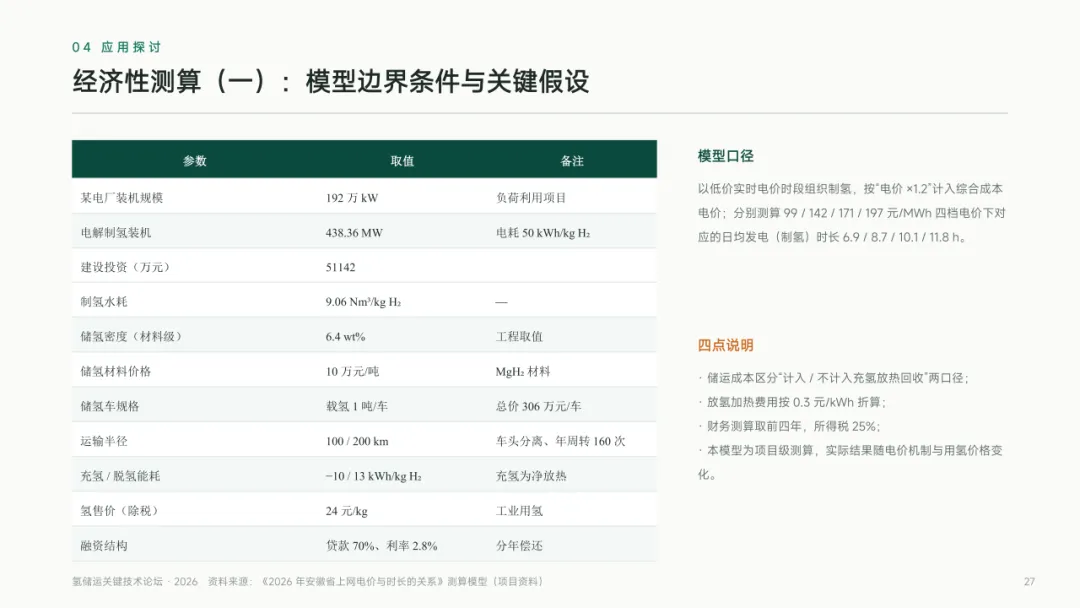Click the footer source starting '资料来源'
Viewport: 1080px width, 608px height.
click(376, 582)
